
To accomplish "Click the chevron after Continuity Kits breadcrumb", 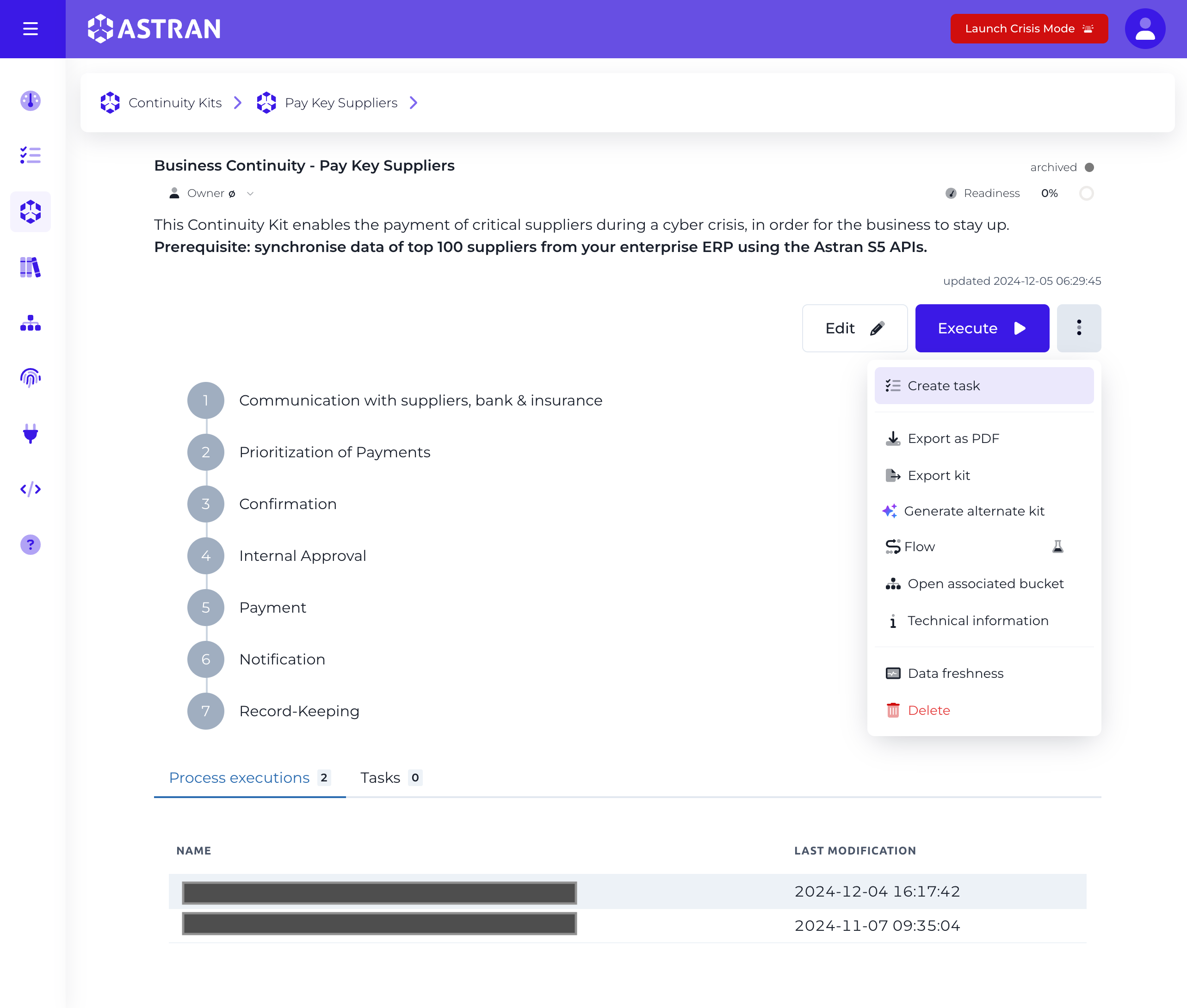I will [x=238, y=103].
